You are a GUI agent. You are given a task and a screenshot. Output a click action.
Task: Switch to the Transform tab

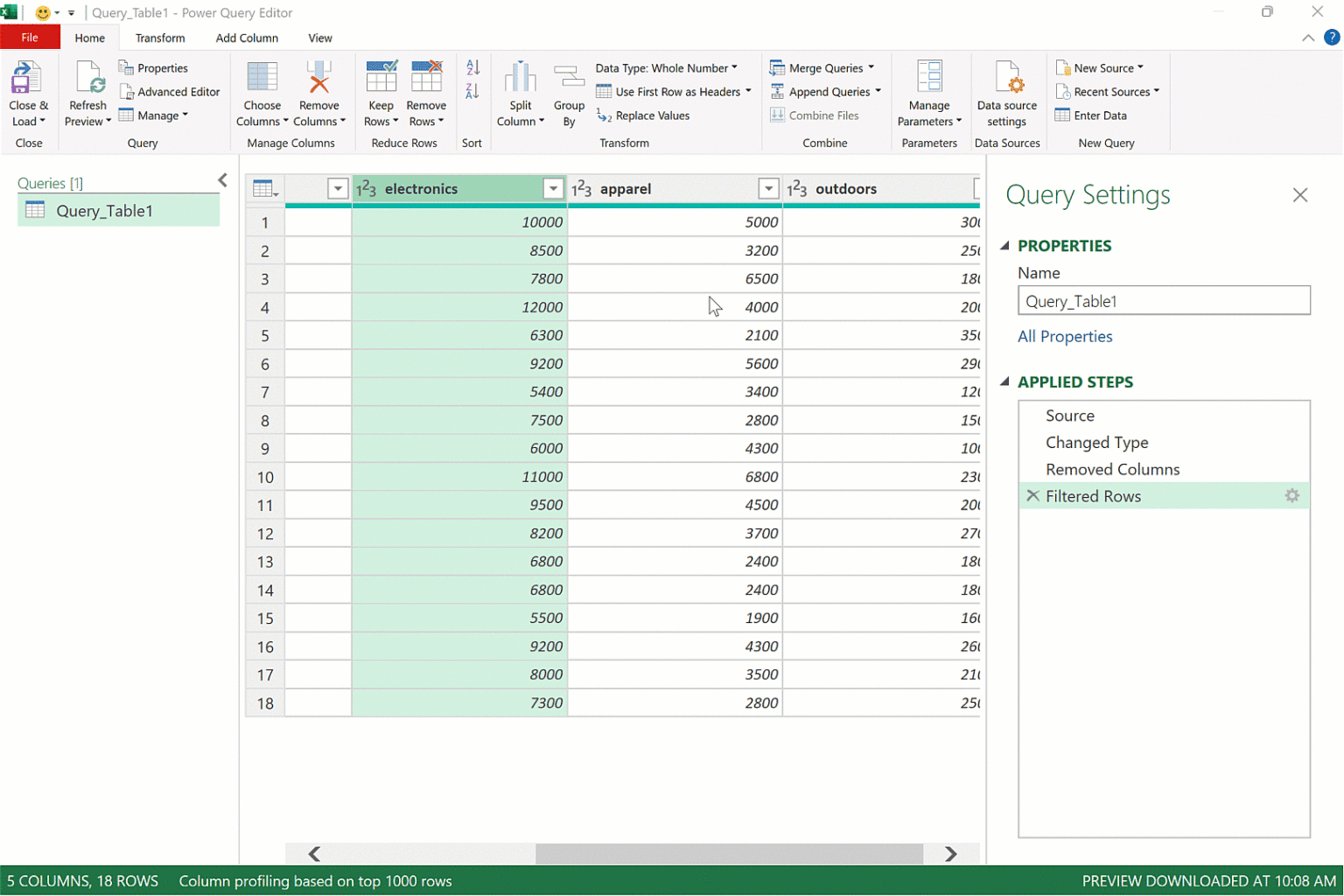(x=160, y=38)
